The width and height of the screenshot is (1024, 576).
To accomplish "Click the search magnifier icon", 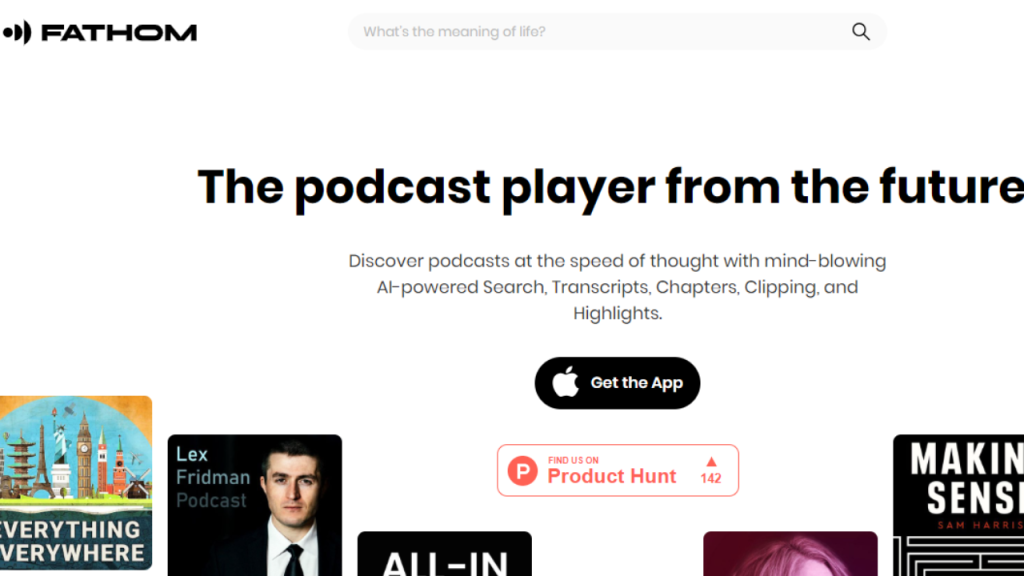I will (x=861, y=31).
